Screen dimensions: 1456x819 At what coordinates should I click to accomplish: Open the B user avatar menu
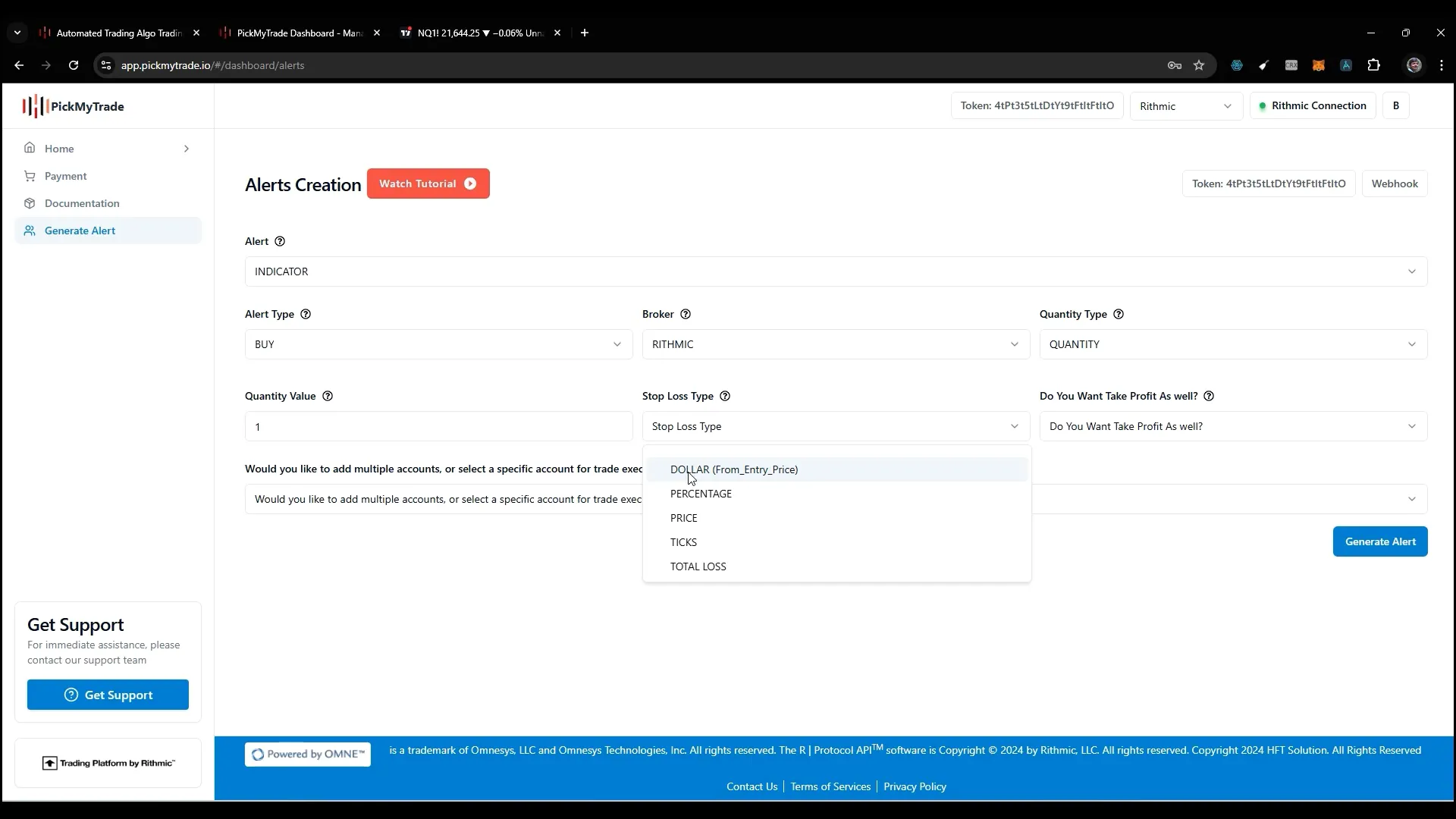click(1396, 105)
